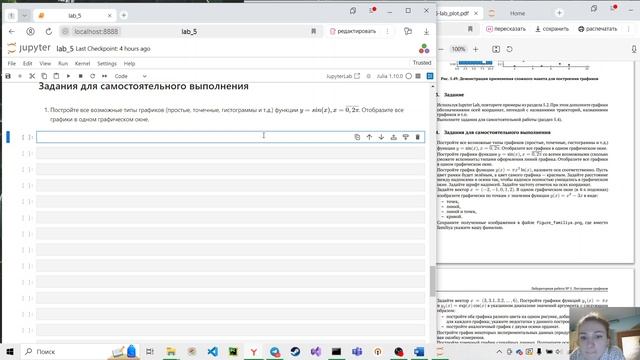This screenshot has width=640, height=360.
Task: Open the Edit menu
Action: [x=27, y=64]
